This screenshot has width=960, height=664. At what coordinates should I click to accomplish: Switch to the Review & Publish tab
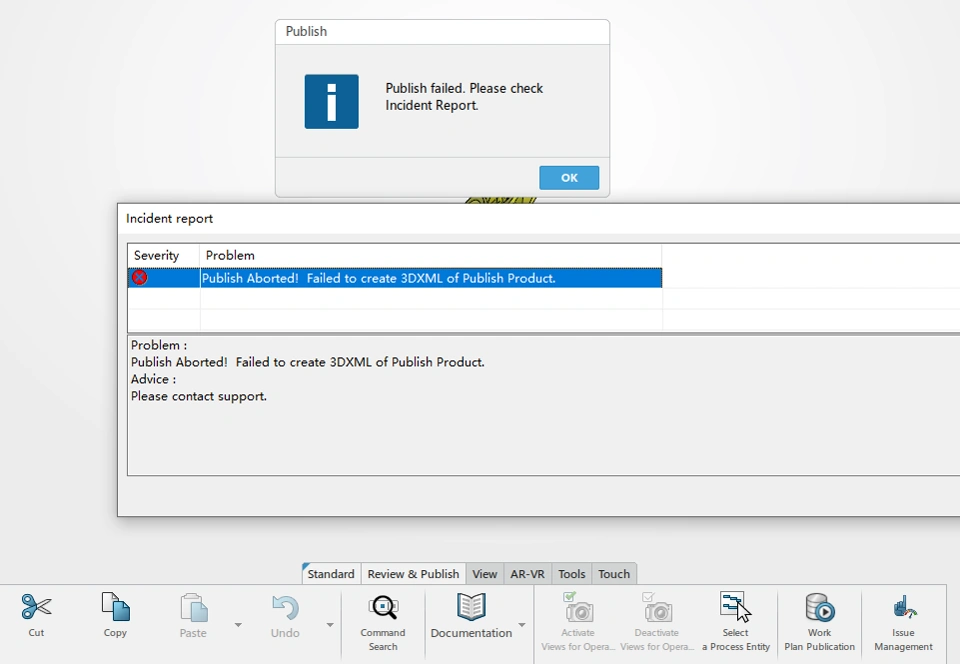(x=413, y=574)
